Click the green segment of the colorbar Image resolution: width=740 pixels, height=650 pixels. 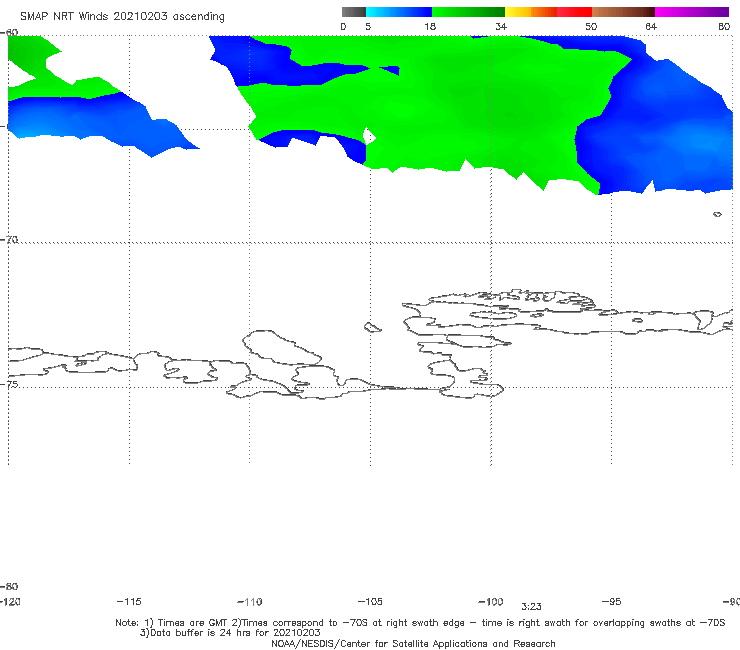tap(468, 12)
